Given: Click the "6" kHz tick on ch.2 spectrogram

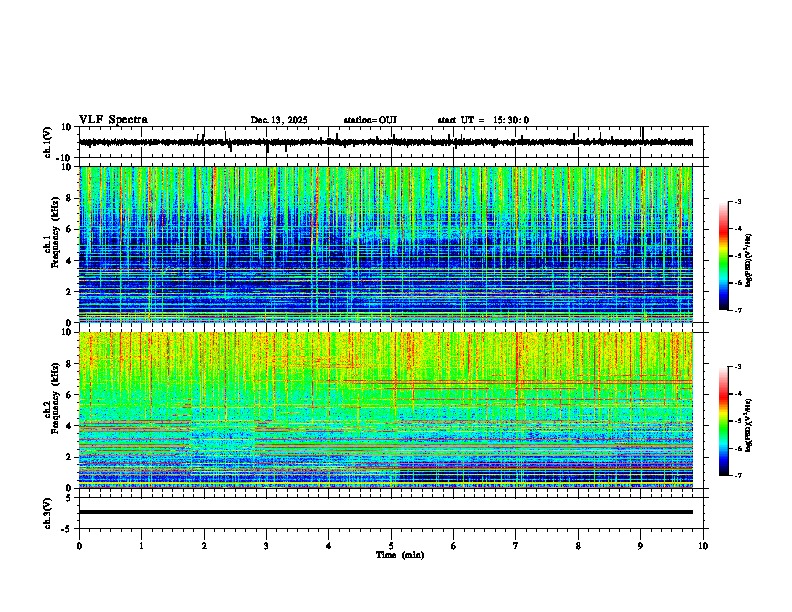Looking at the screenshot, I should [x=70, y=395].
